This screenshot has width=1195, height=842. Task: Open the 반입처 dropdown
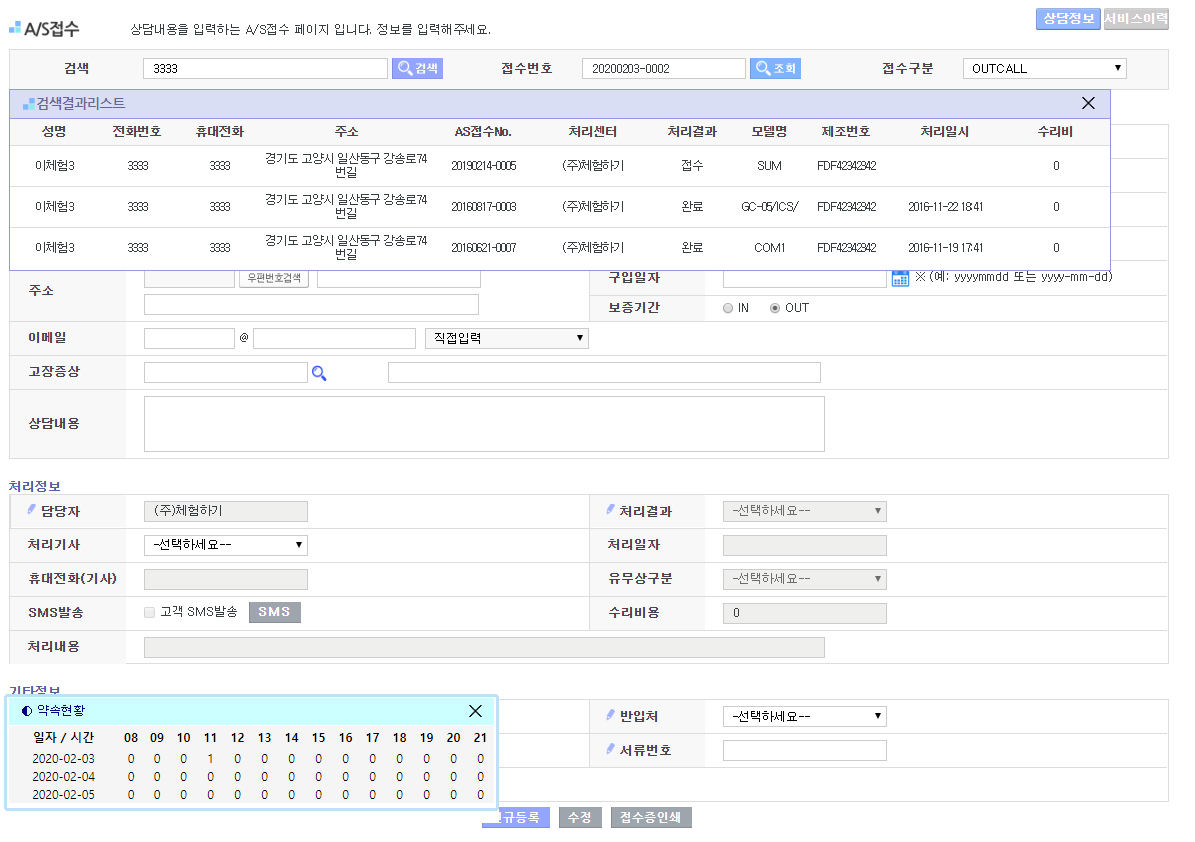point(804,716)
